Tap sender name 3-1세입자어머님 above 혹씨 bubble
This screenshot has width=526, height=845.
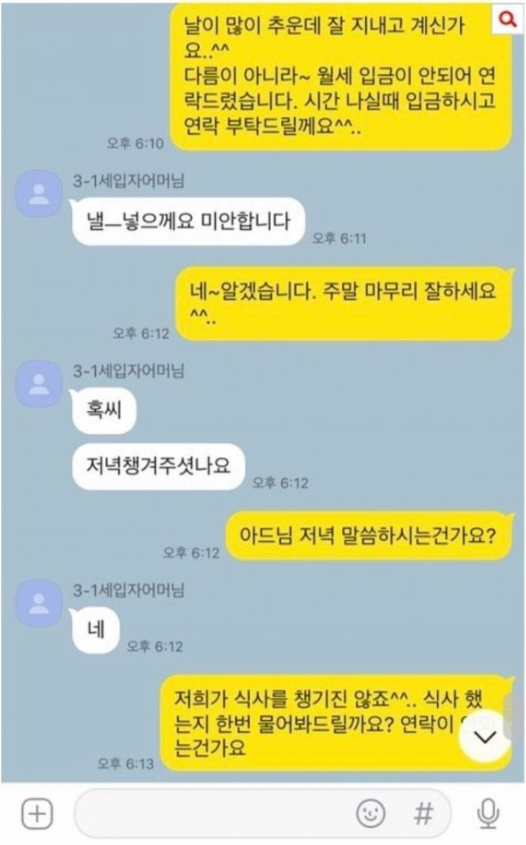129,371
